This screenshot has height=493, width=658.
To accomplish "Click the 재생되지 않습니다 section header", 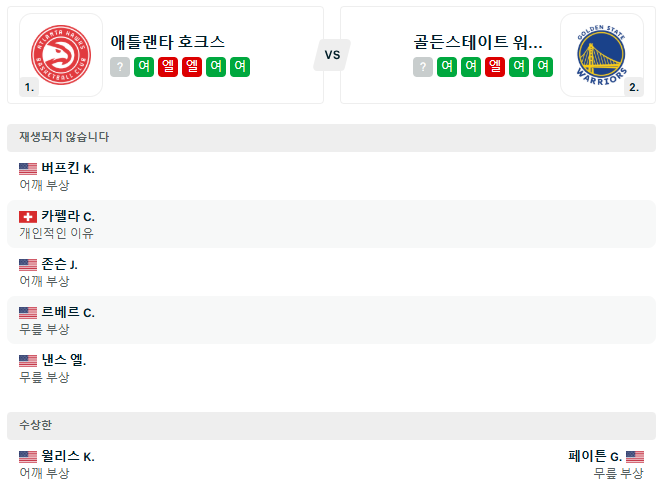I will [64, 138].
